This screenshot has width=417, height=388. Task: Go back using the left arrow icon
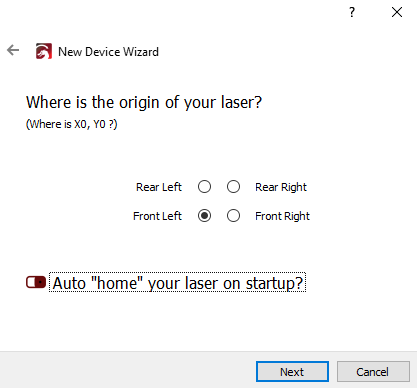[13, 50]
